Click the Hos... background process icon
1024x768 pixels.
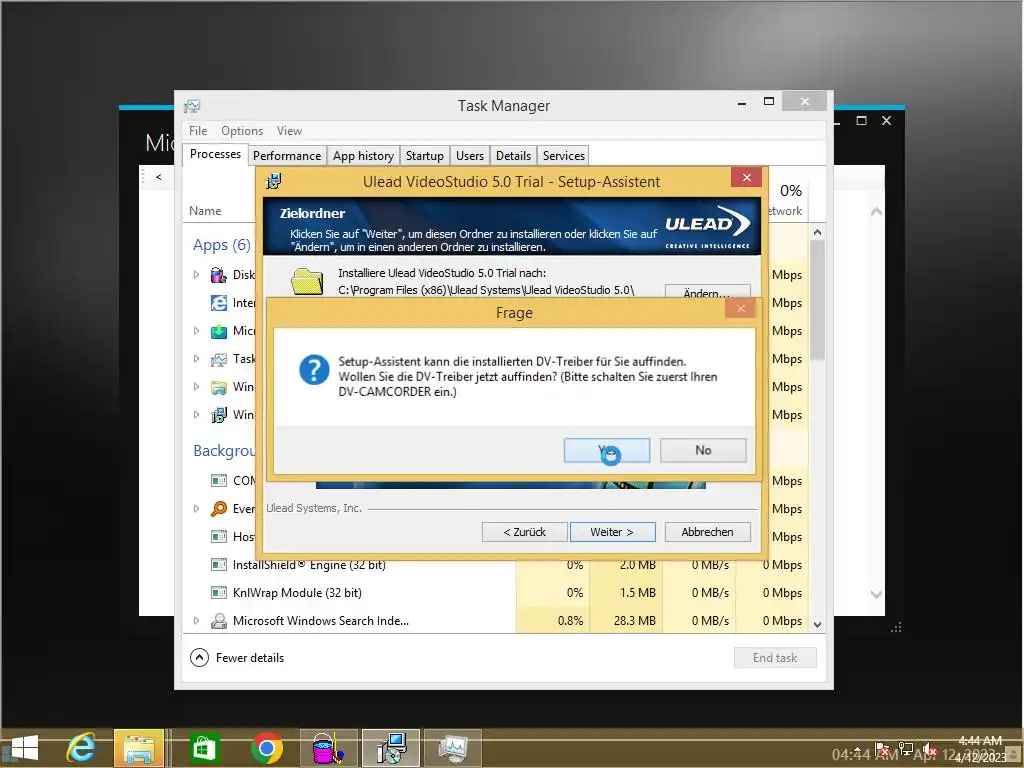coord(219,537)
